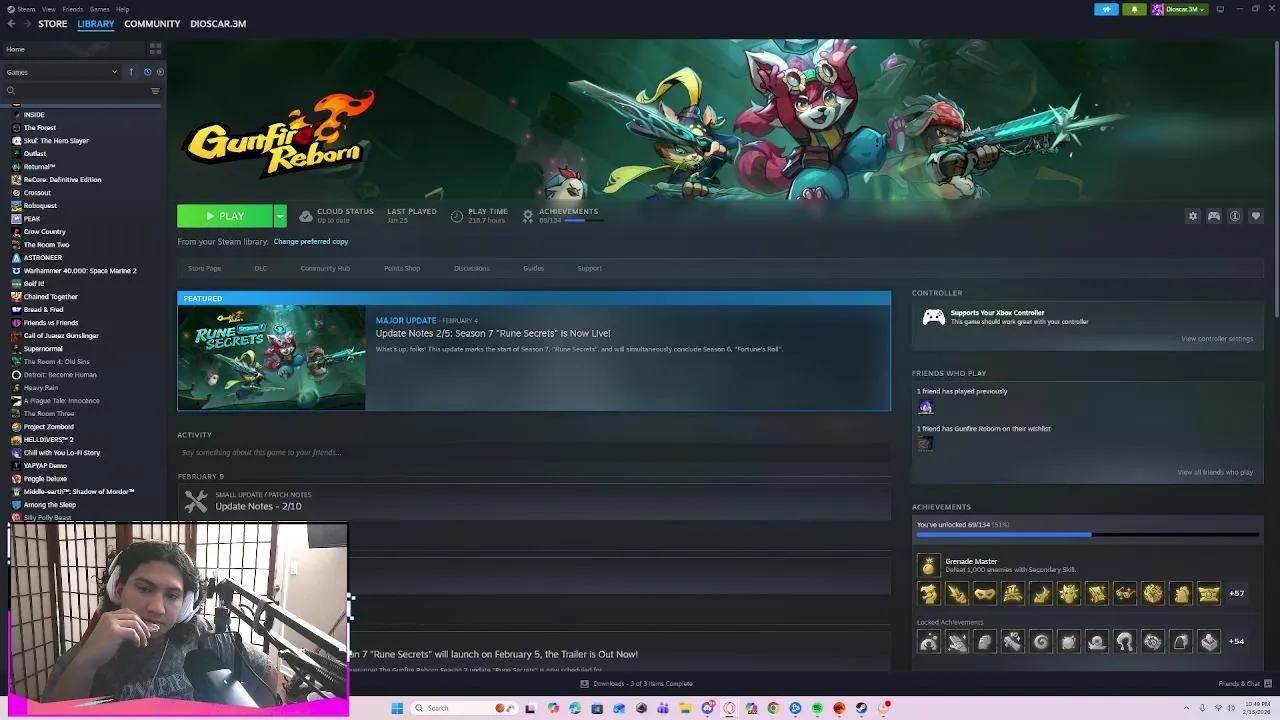
Task: Select Project Zomboid in the game list
Action: [49, 427]
